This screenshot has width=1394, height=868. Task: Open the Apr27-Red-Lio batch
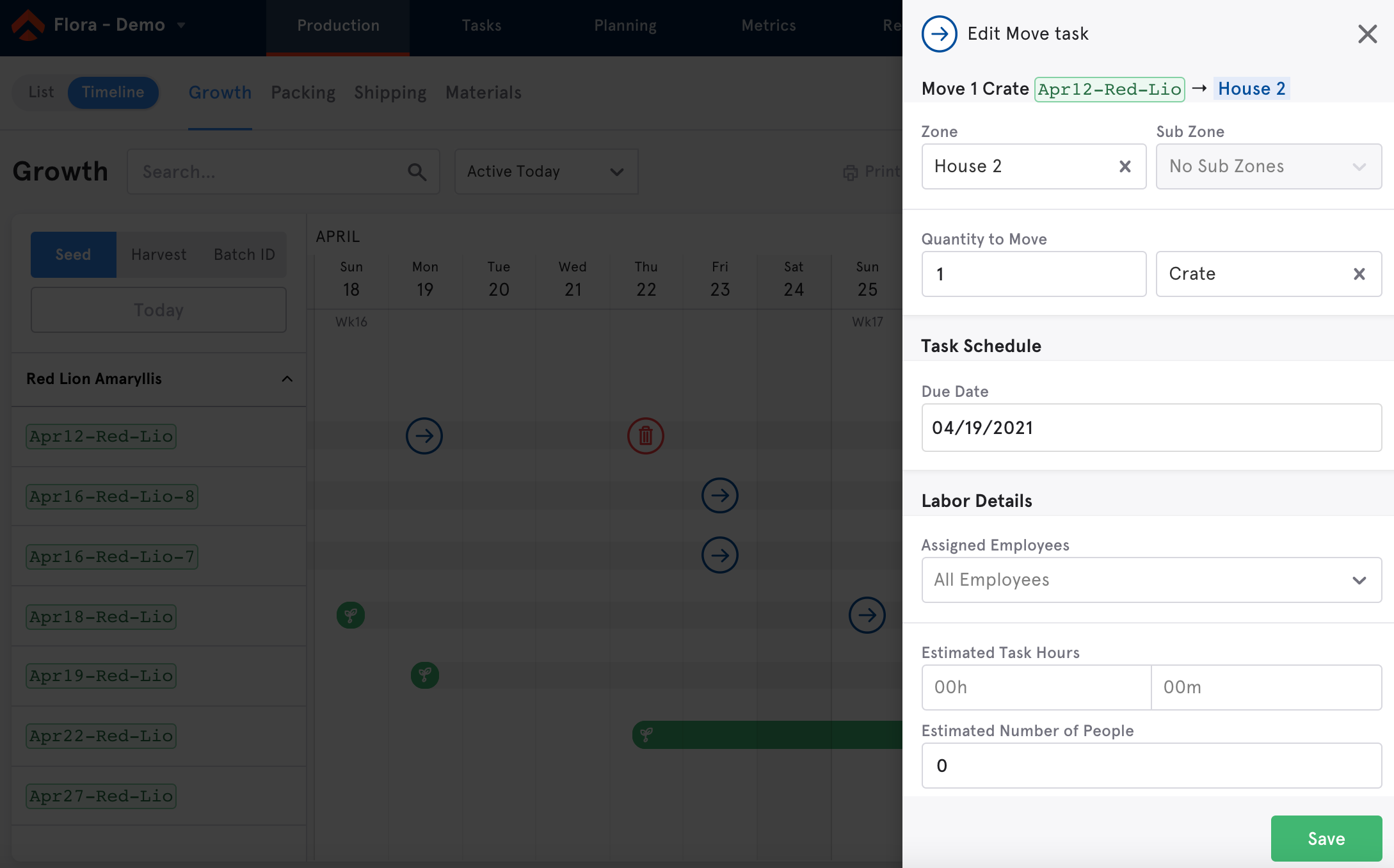click(x=101, y=796)
